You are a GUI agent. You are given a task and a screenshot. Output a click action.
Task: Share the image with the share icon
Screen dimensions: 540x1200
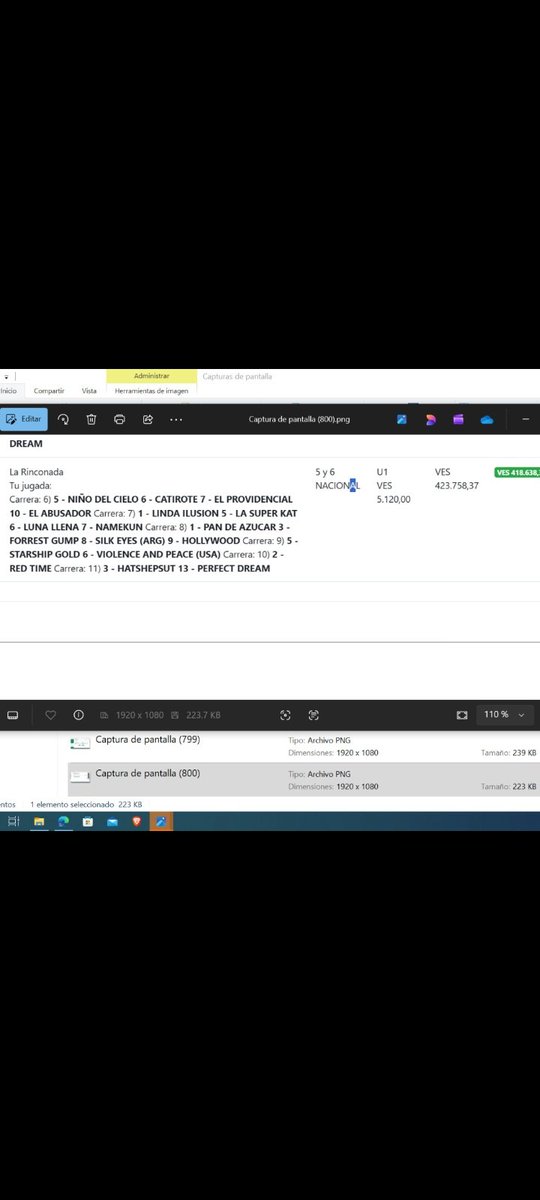point(148,419)
